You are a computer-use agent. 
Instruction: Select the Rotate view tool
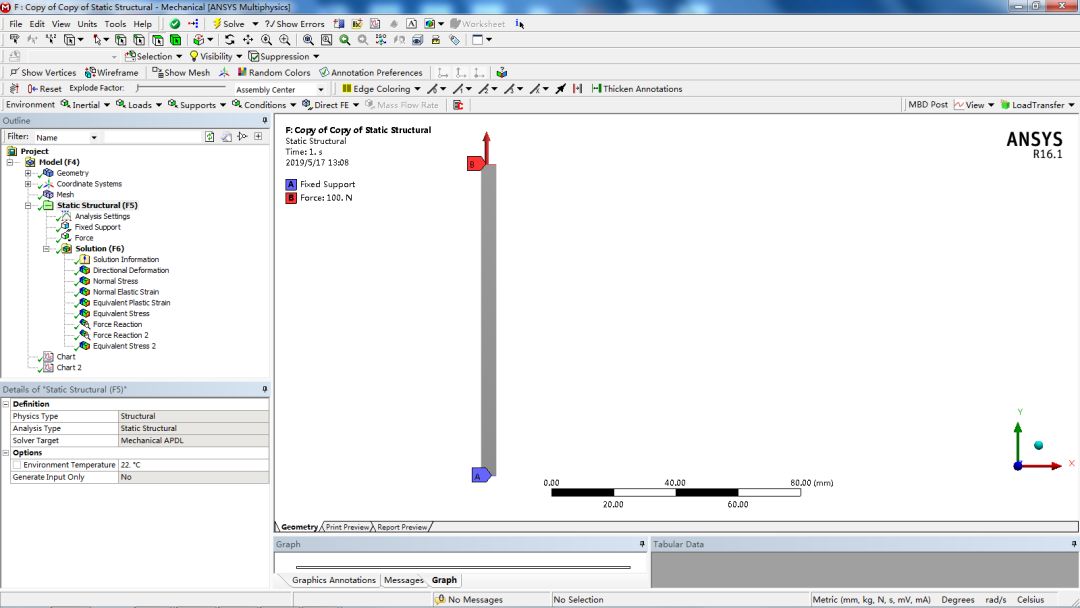coord(230,40)
